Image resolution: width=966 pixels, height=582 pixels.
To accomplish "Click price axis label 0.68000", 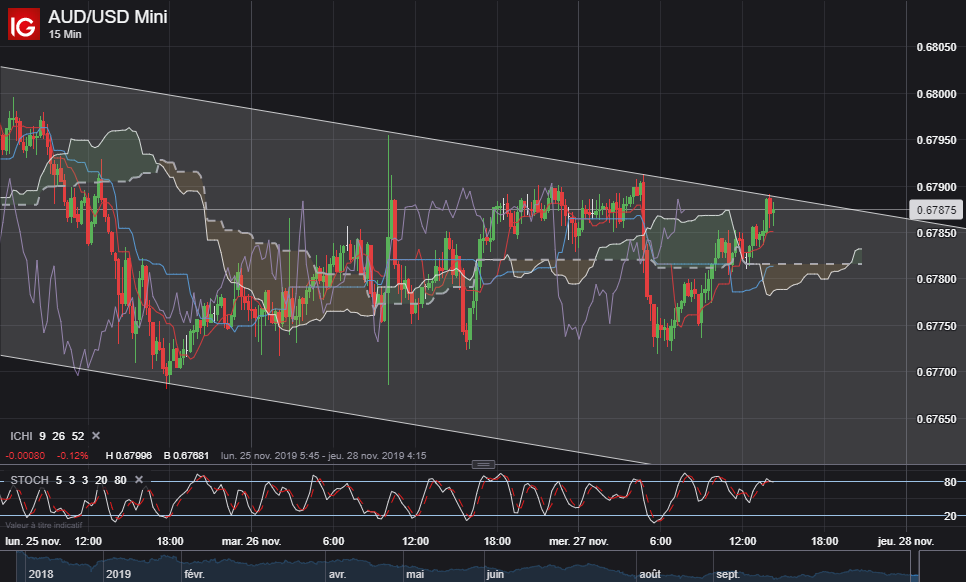I will click(x=936, y=94).
